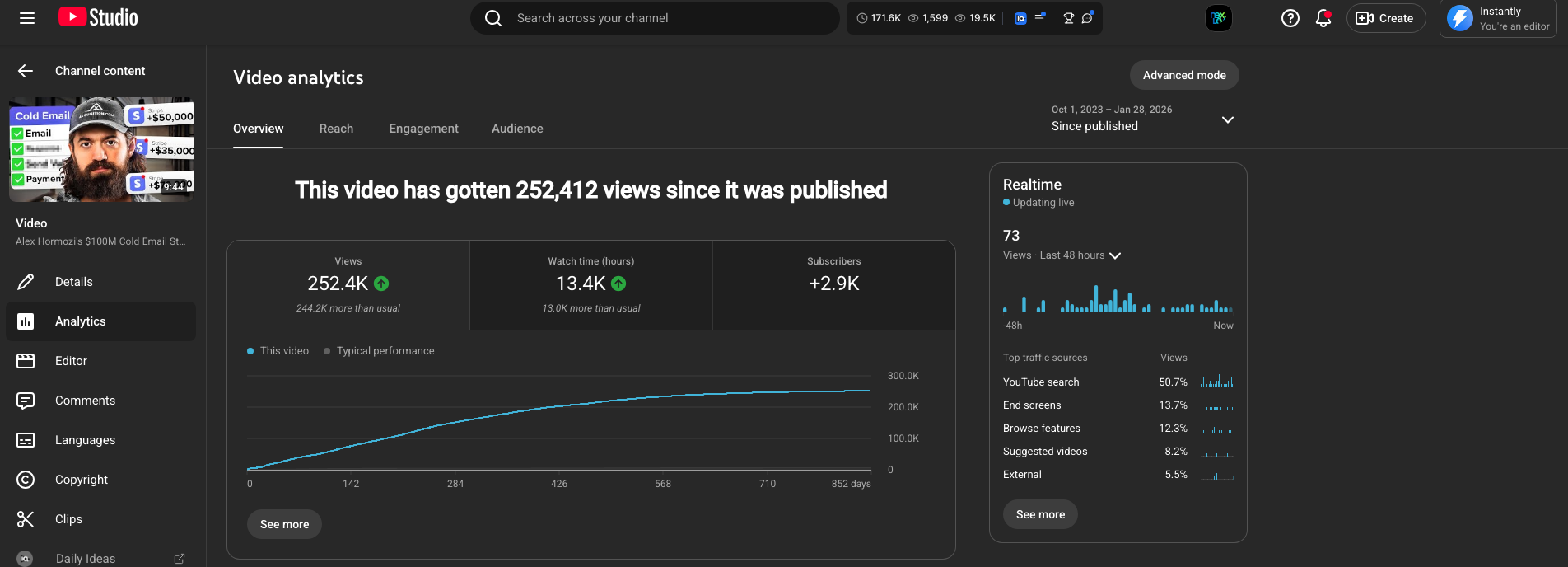Viewport: 1568px width, 567px height.
Task: Click the back arrow to Channel content
Action: coord(26,71)
